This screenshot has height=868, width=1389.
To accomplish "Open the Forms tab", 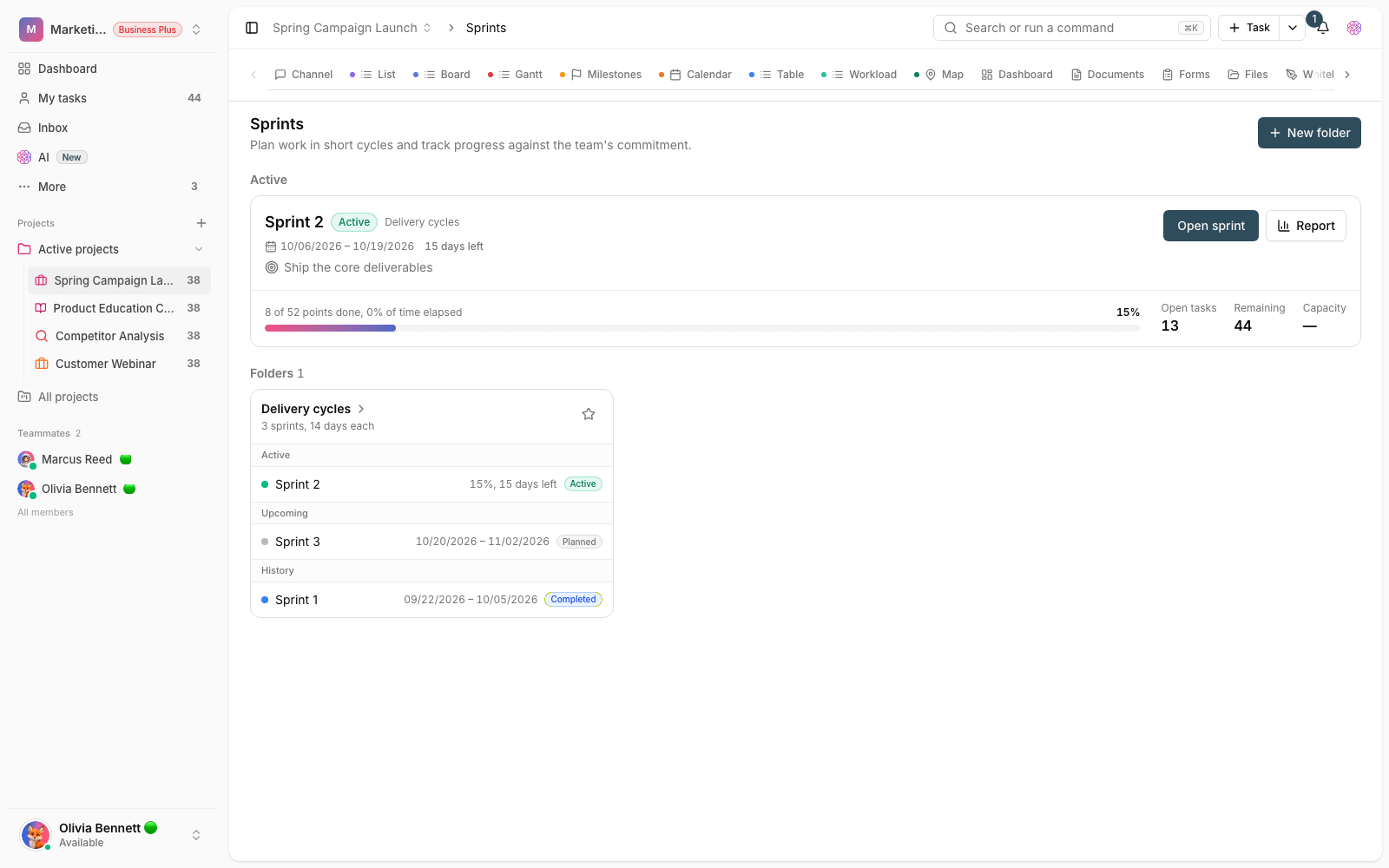I will point(1186,75).
